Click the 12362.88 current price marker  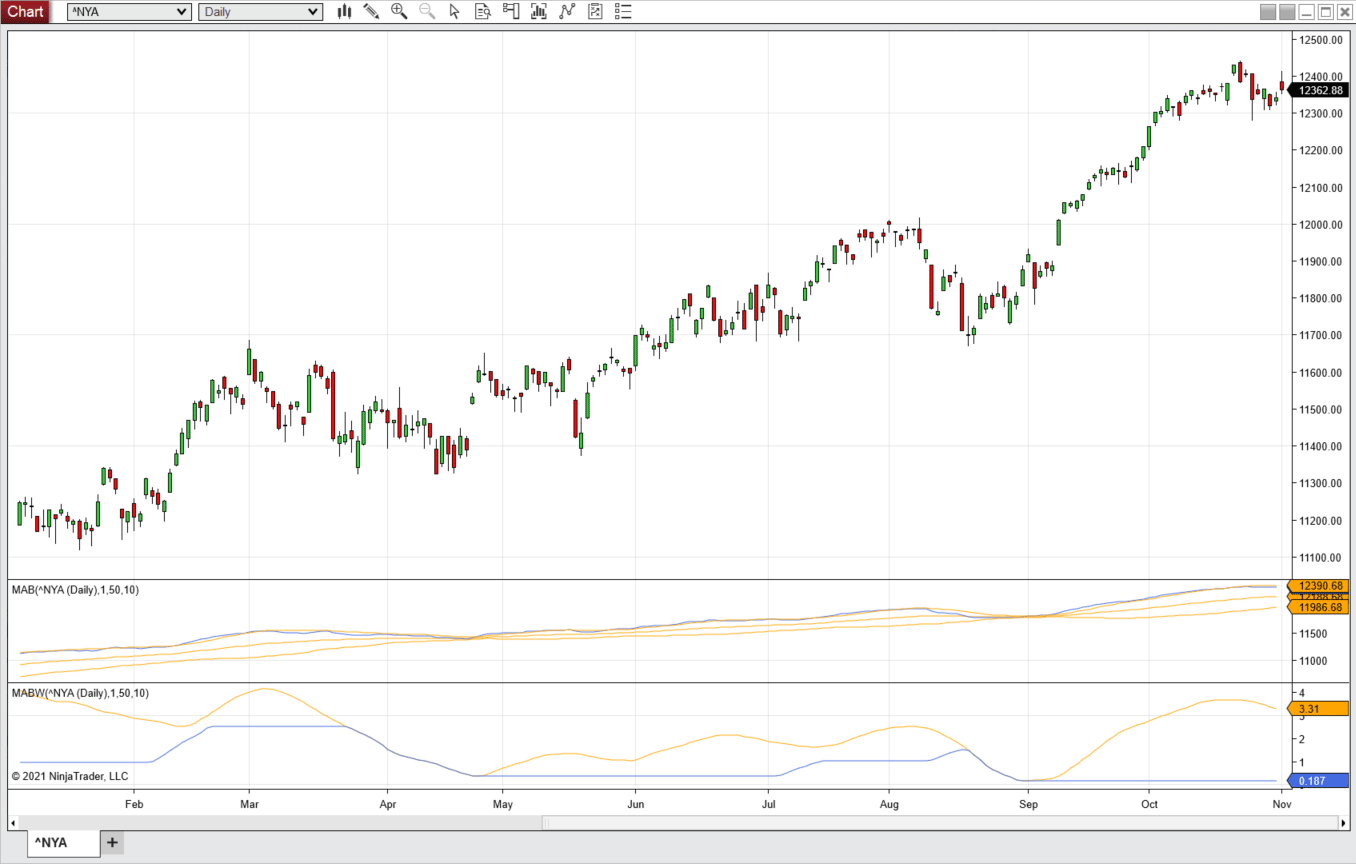point(1319,90)
